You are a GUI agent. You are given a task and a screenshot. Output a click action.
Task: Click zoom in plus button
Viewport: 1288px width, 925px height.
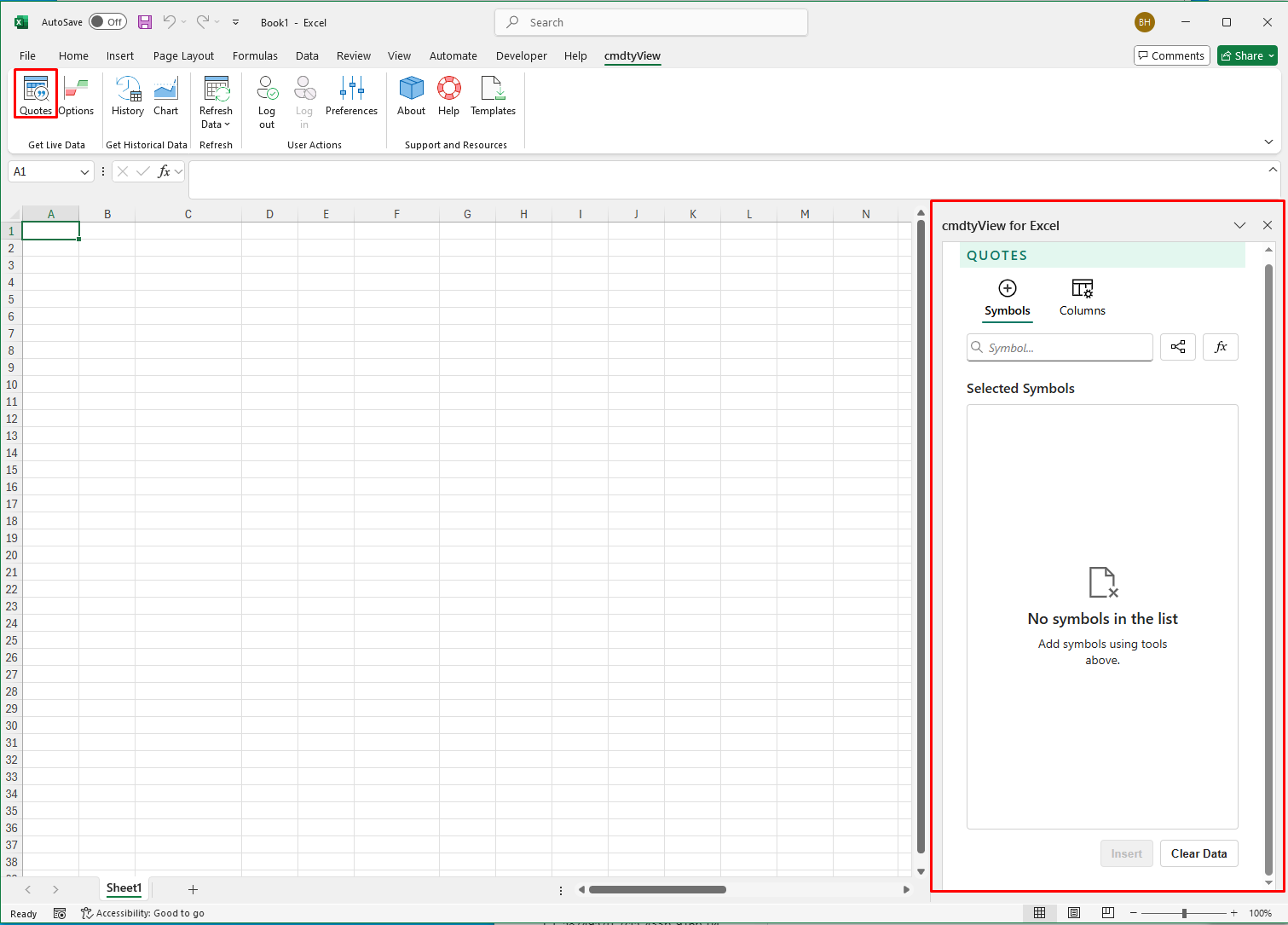(x=1233, y=913)
